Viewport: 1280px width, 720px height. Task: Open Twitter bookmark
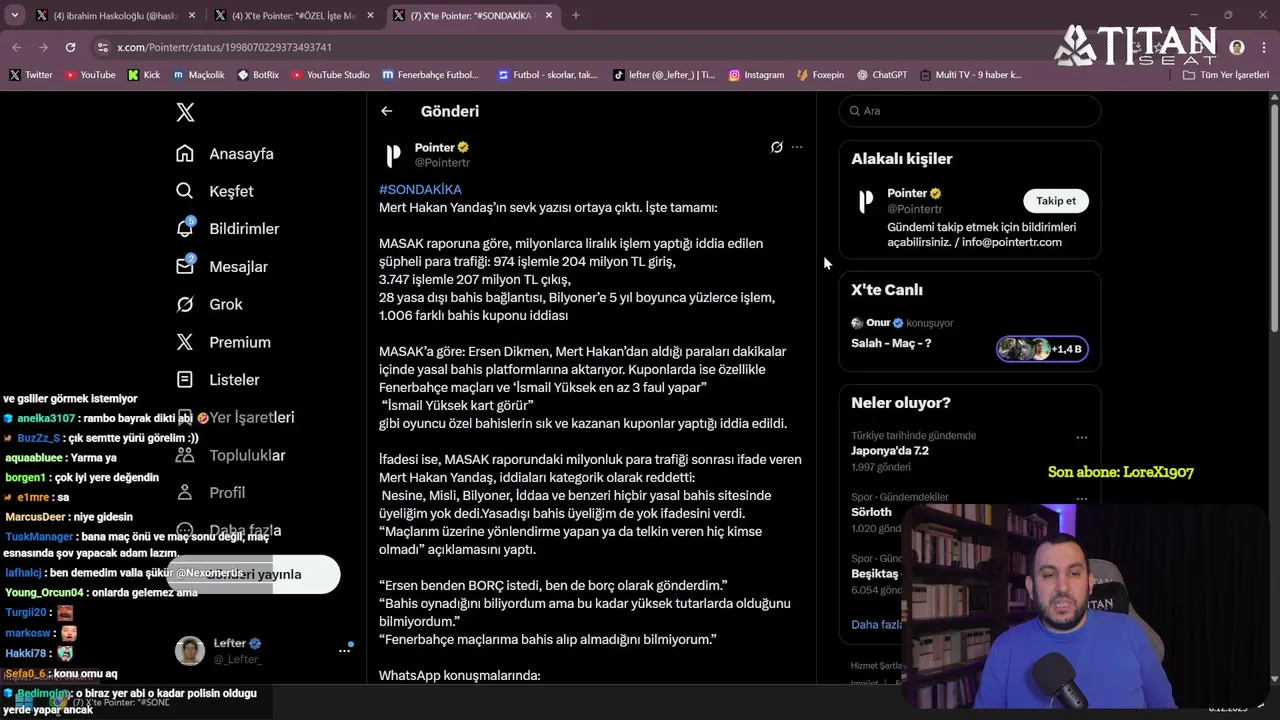(31, 75)
